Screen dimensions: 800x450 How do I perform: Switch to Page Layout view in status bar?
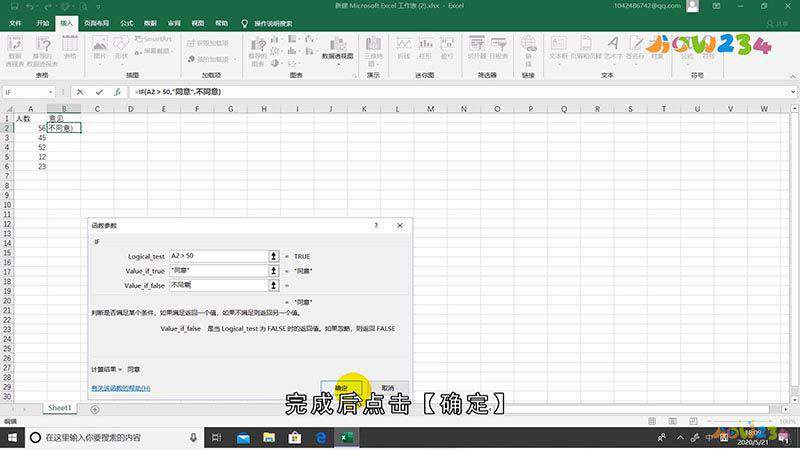coord(672,421)
